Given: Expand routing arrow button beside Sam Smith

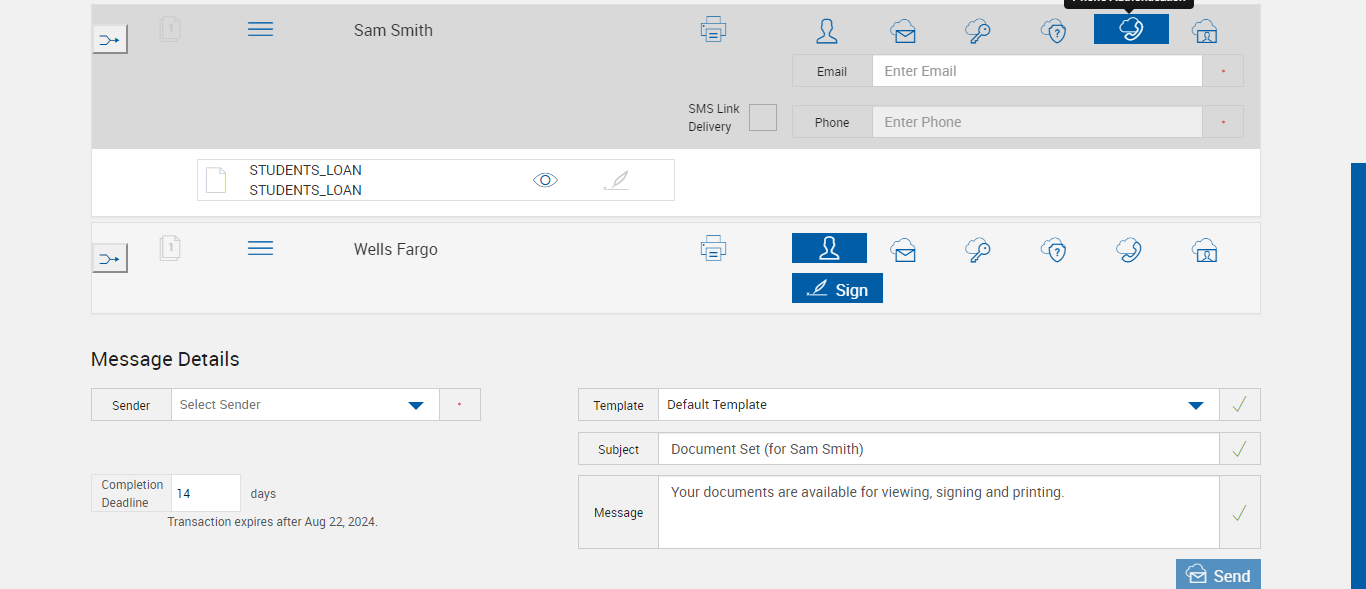Looking at the screenshot, I should pyautogui.click(x=109, y=40).
